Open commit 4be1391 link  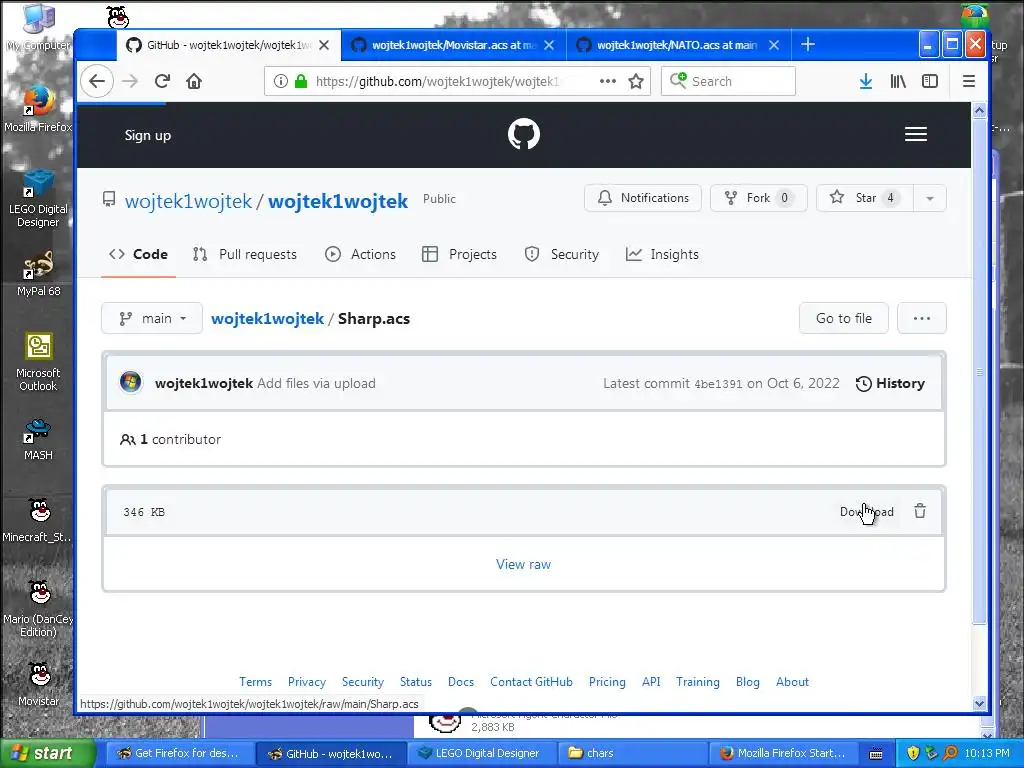(x=718, y=384)
